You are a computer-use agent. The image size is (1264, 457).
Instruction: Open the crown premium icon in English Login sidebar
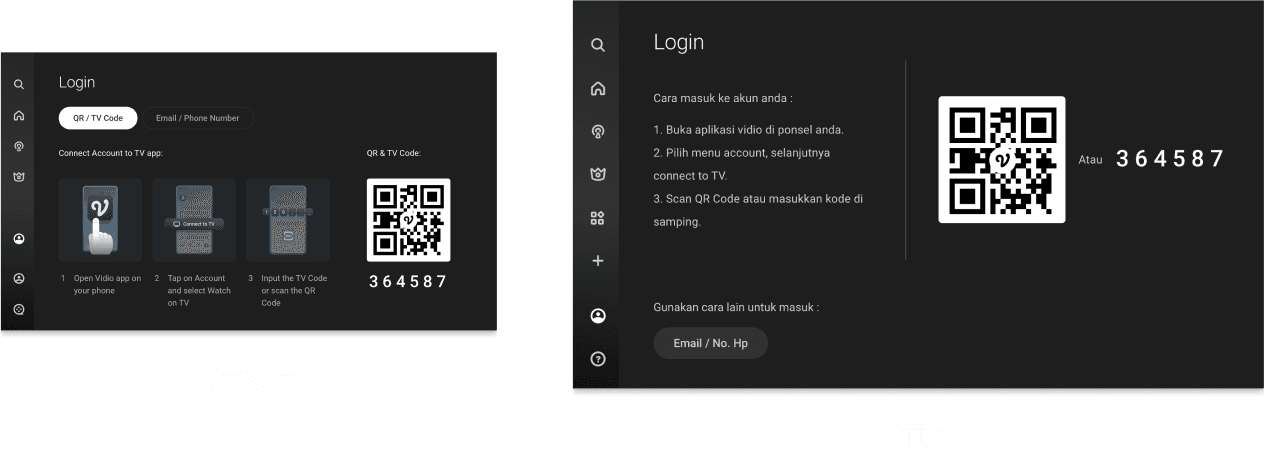pos(18,176)
